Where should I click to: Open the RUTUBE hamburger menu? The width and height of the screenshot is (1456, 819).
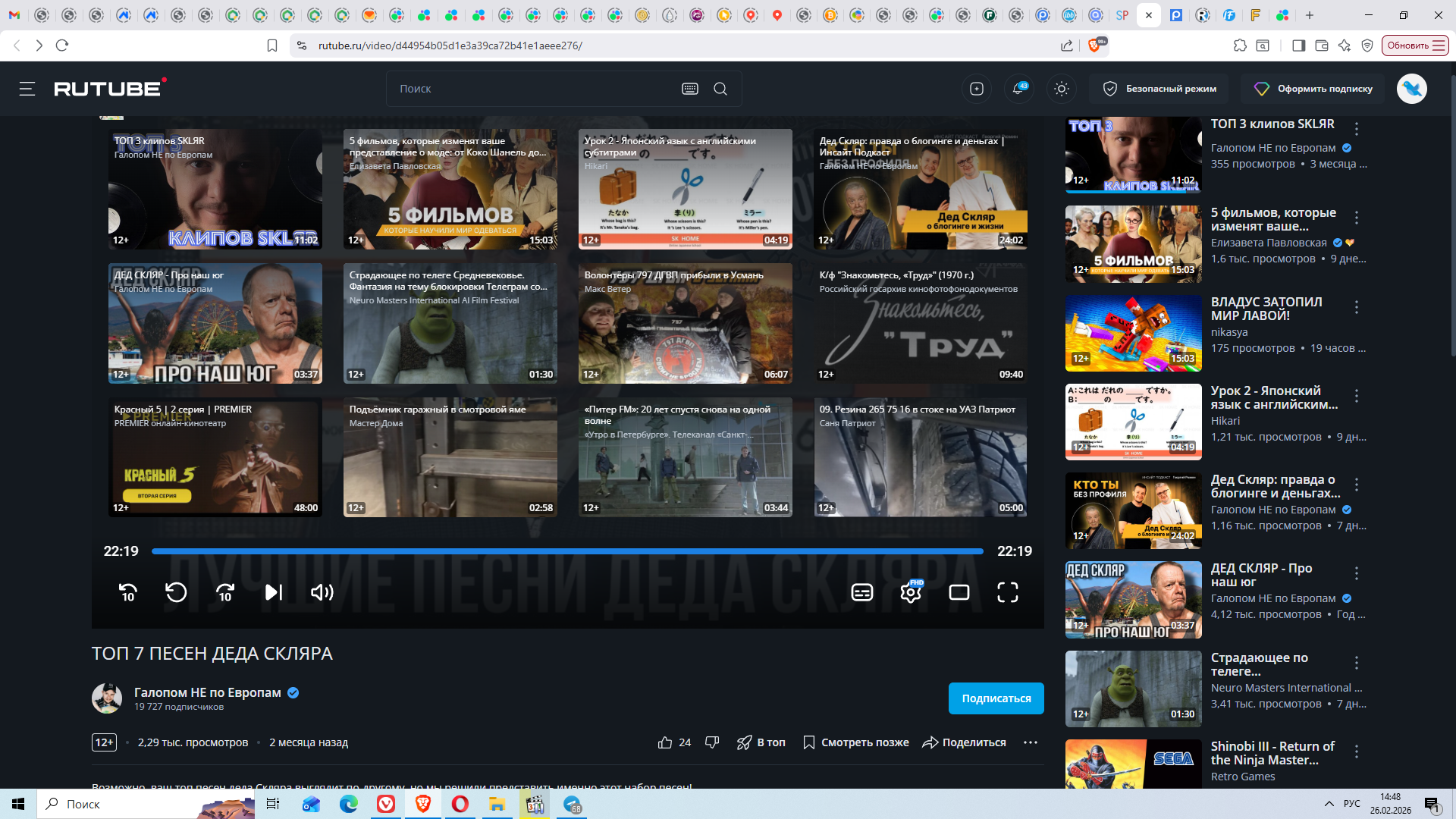pyautogui.click(x=27, y=89)
